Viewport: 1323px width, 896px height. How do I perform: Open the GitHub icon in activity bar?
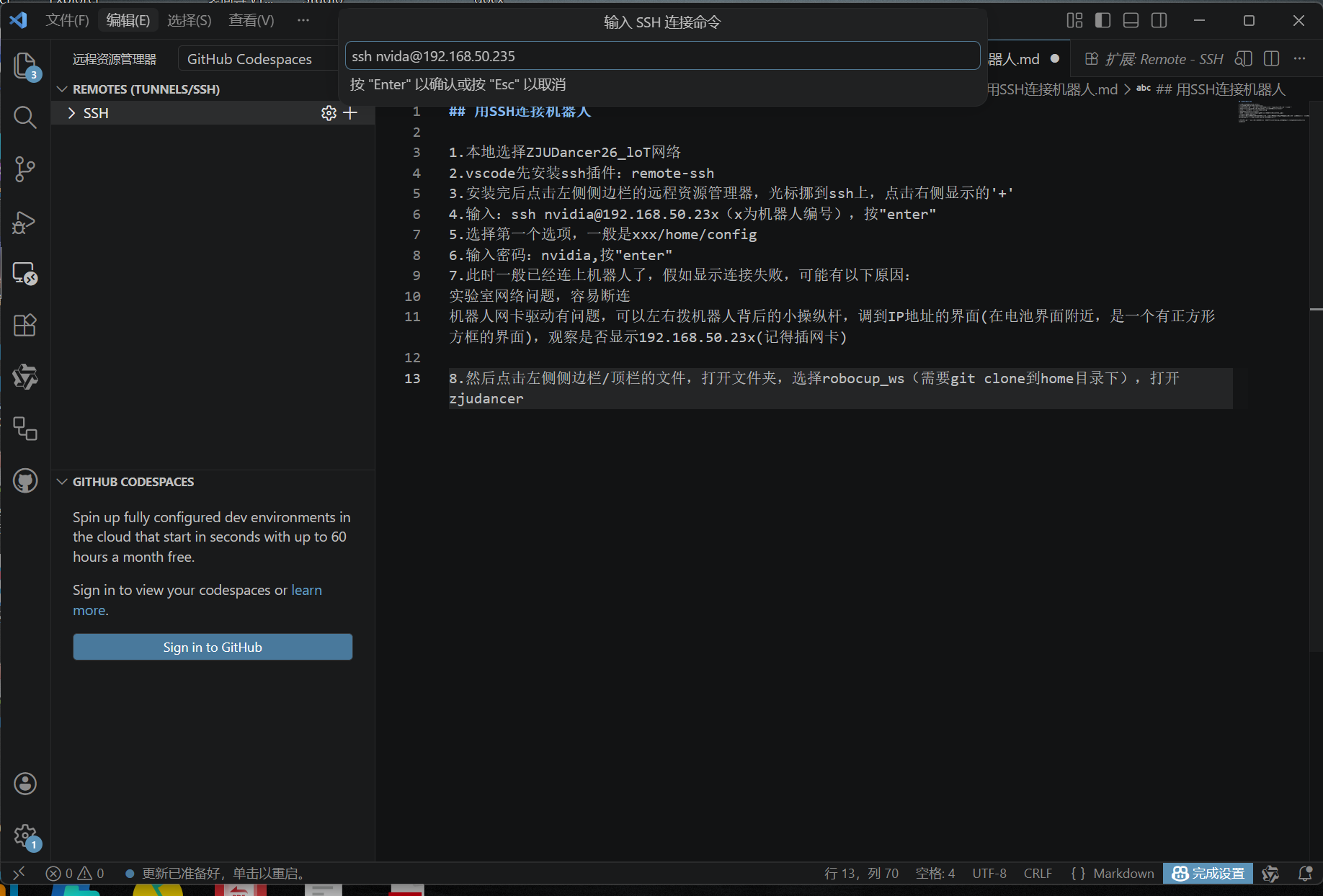(x=25, y=480)
